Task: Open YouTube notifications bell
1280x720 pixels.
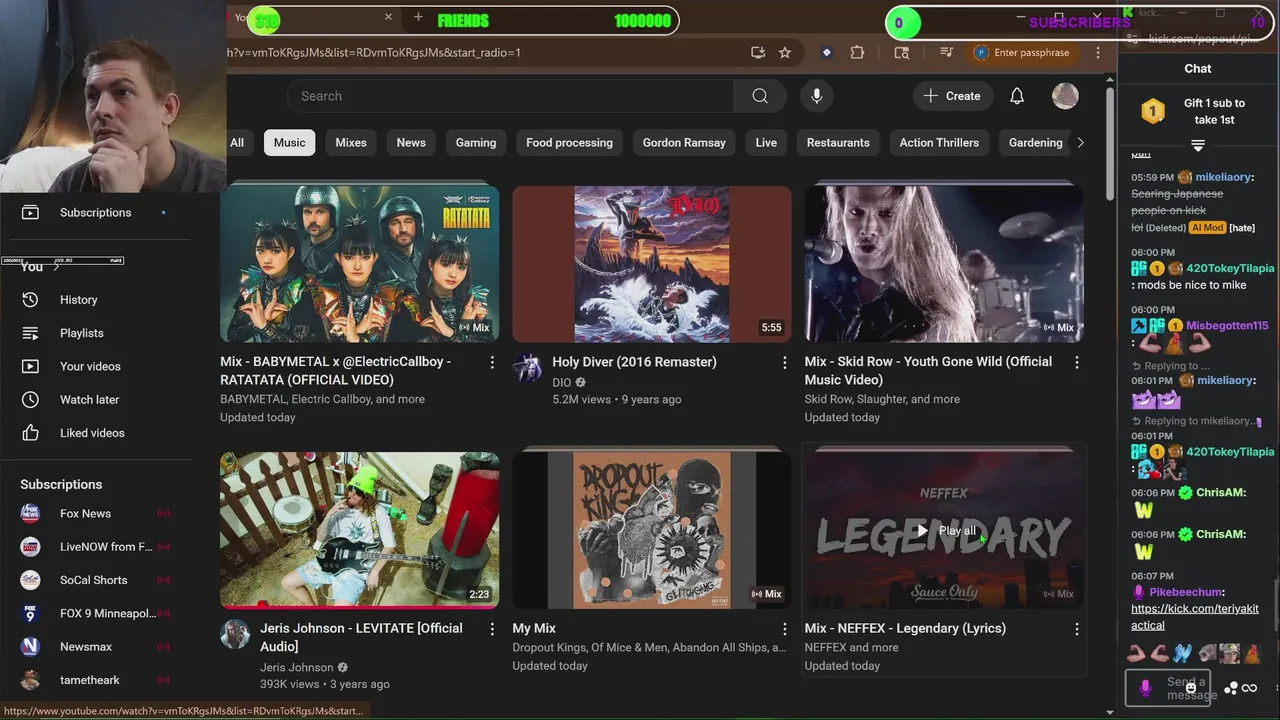Action: (x=1016, y=96)
